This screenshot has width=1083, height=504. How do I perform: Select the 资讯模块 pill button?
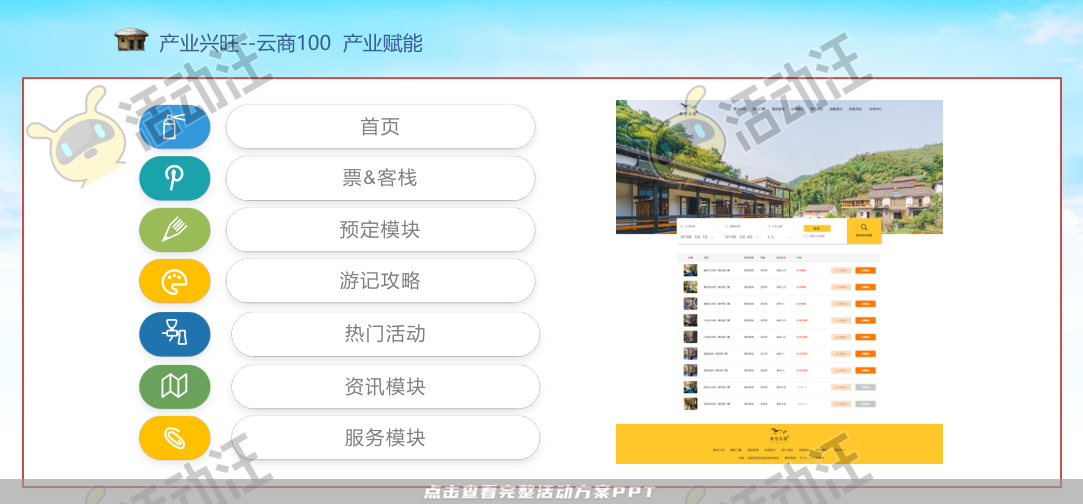385,387
